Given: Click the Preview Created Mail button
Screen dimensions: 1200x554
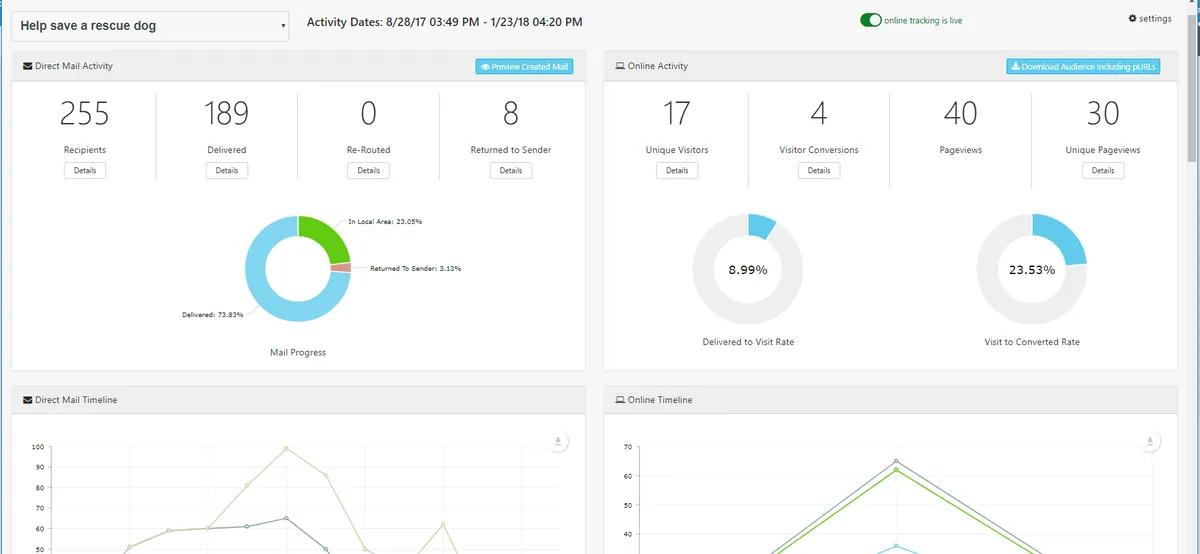Looking at the screenshot, I should pos(524,67).
